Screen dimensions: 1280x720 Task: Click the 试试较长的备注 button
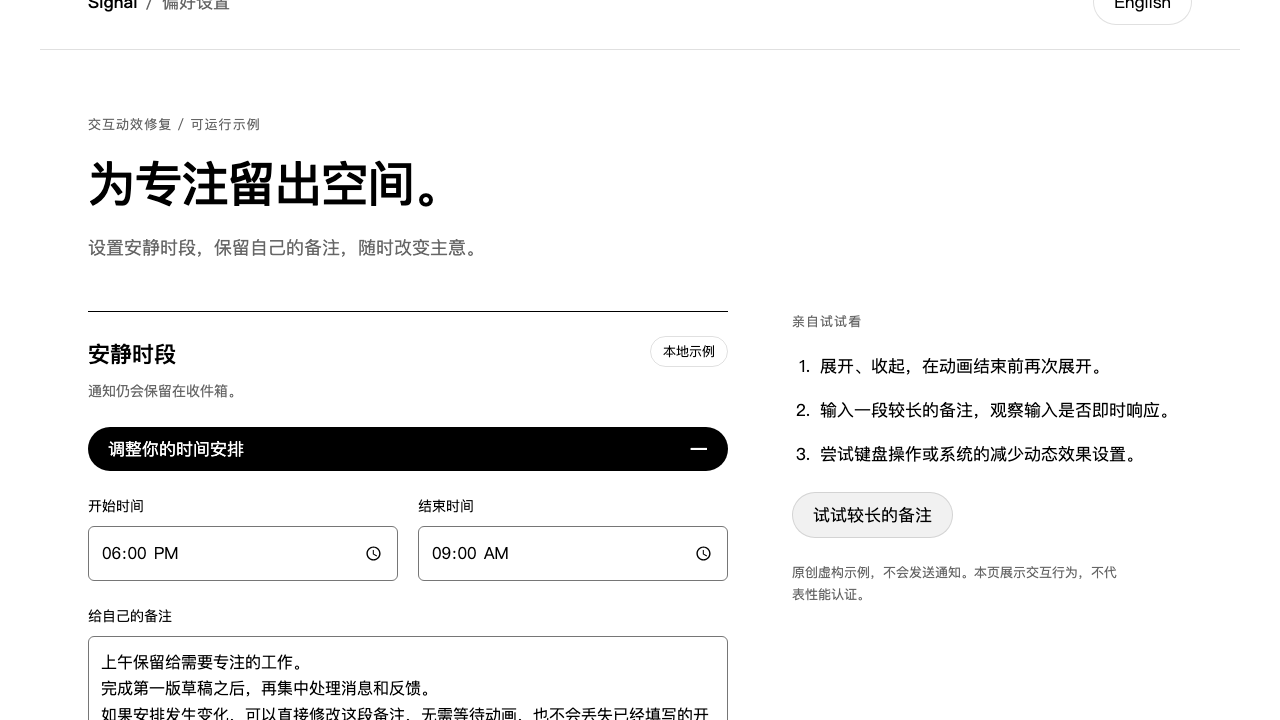click(872, 515)
